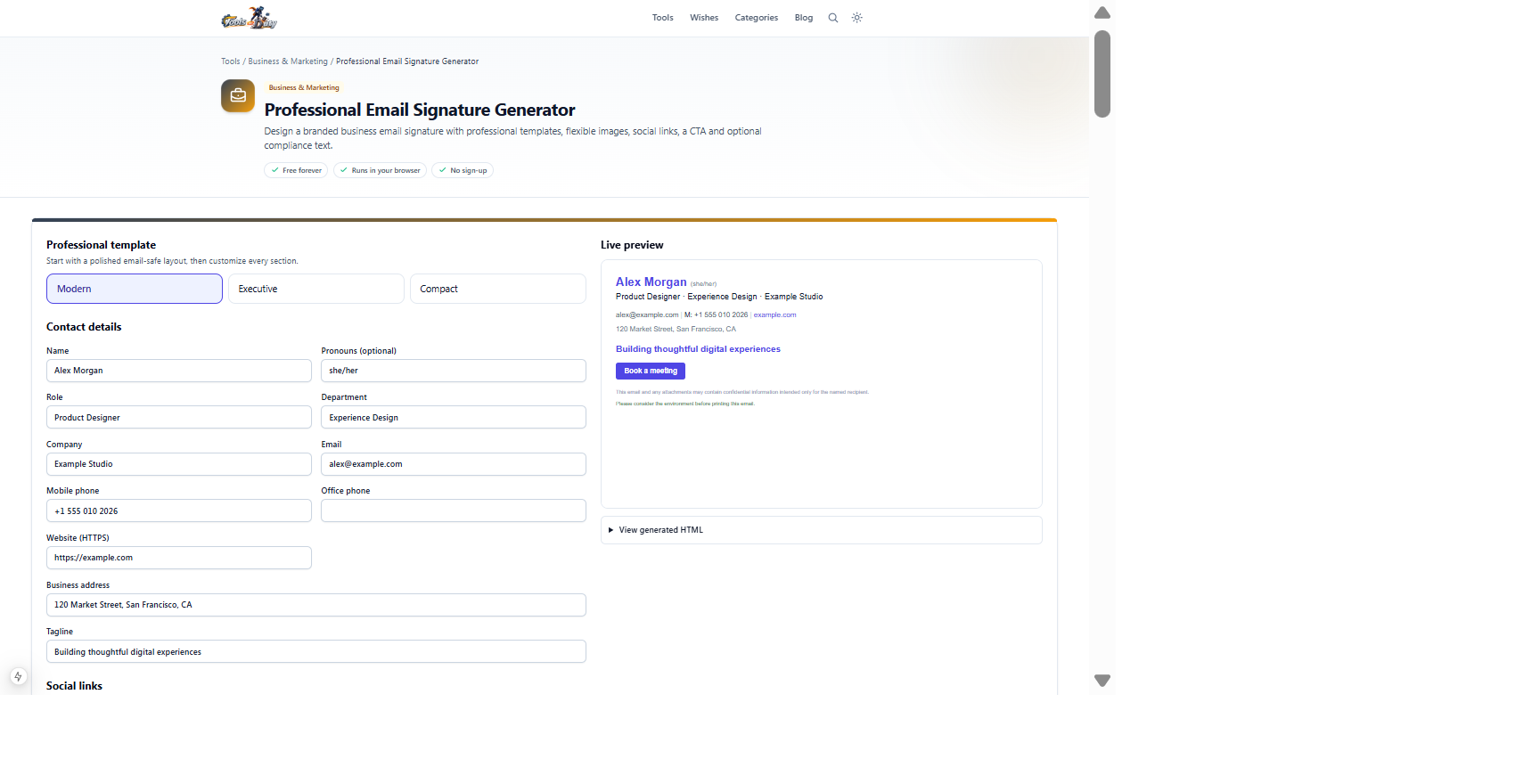This screenshot has height=784, width=1540.
Task: Click the Tools4Day site logo
Action: tap(250, 18)
